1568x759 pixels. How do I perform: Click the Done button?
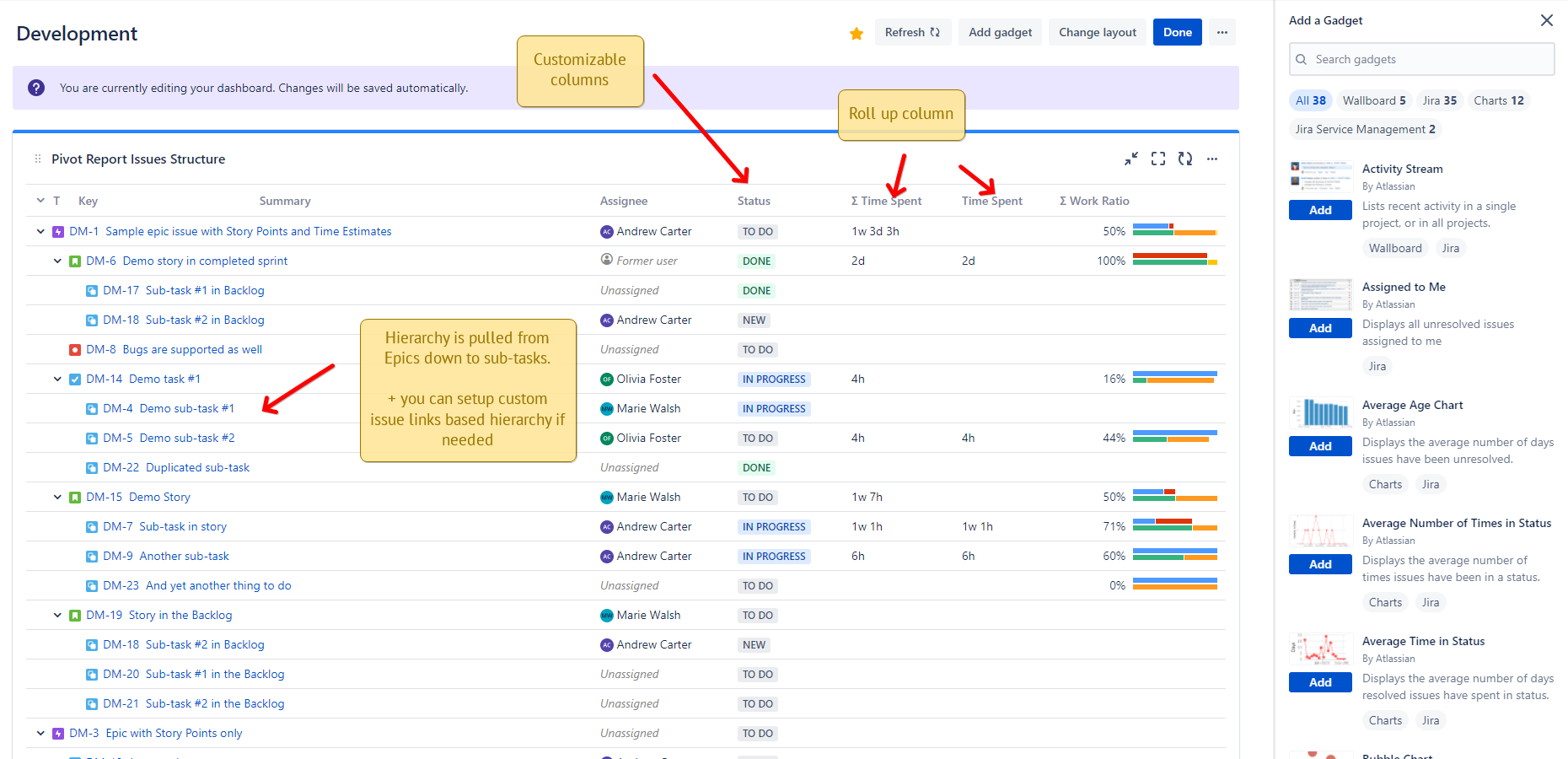click(x=1177, y=32)
